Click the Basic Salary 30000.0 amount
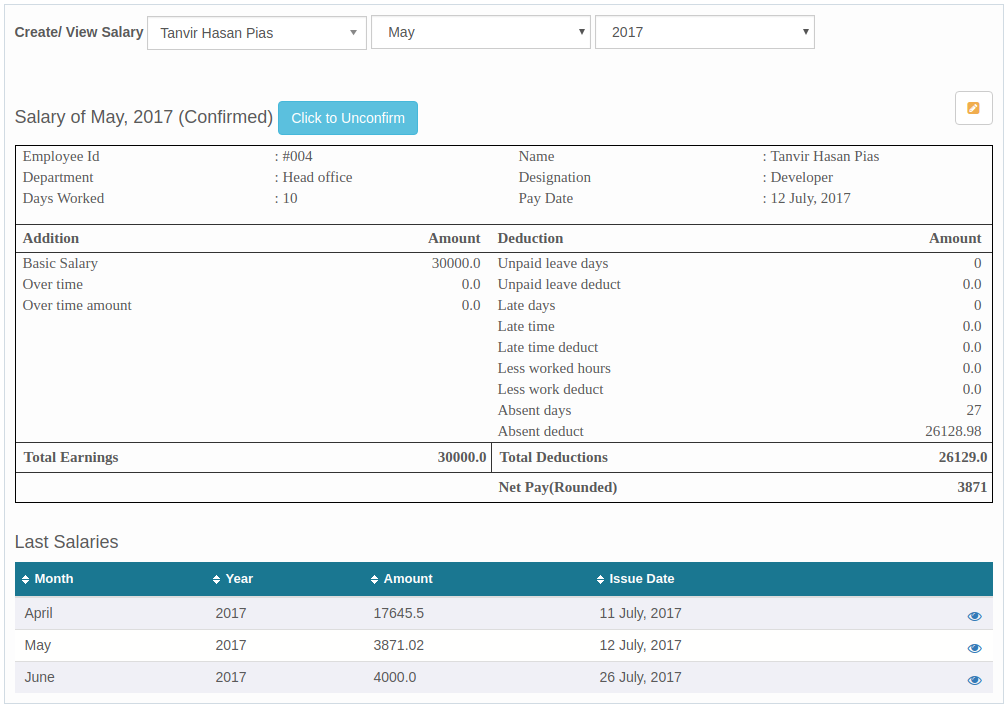 (x=456, y=263)
